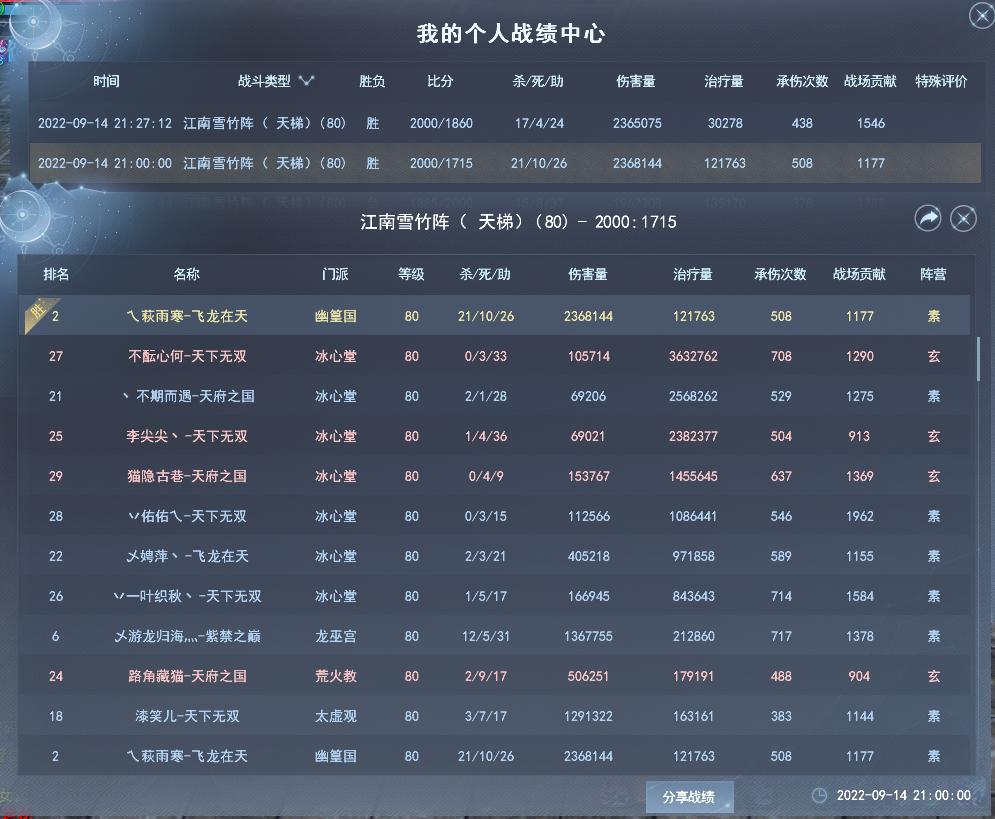
Task: Click the highlighted 荻雨寒-飞龙在天 top row
Action: pos(494,315)
